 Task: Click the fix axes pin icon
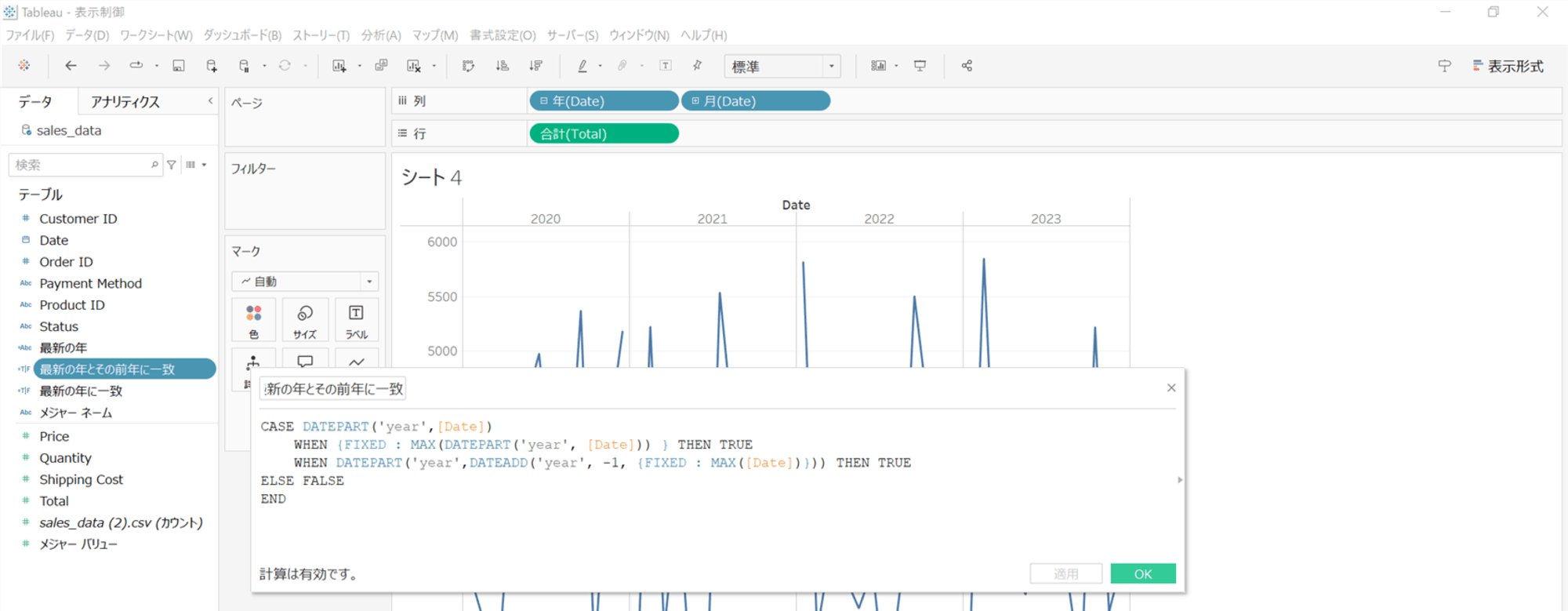point(697,66)
